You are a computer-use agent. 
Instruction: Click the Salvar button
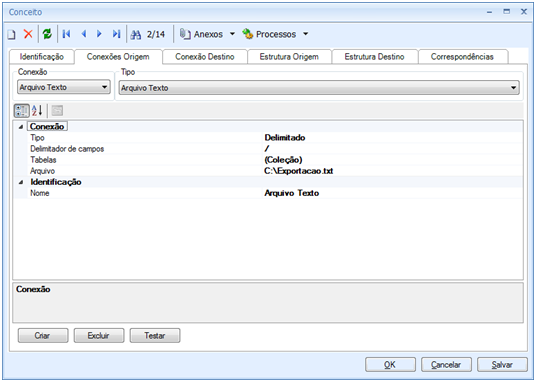click(x=502, y=365)
